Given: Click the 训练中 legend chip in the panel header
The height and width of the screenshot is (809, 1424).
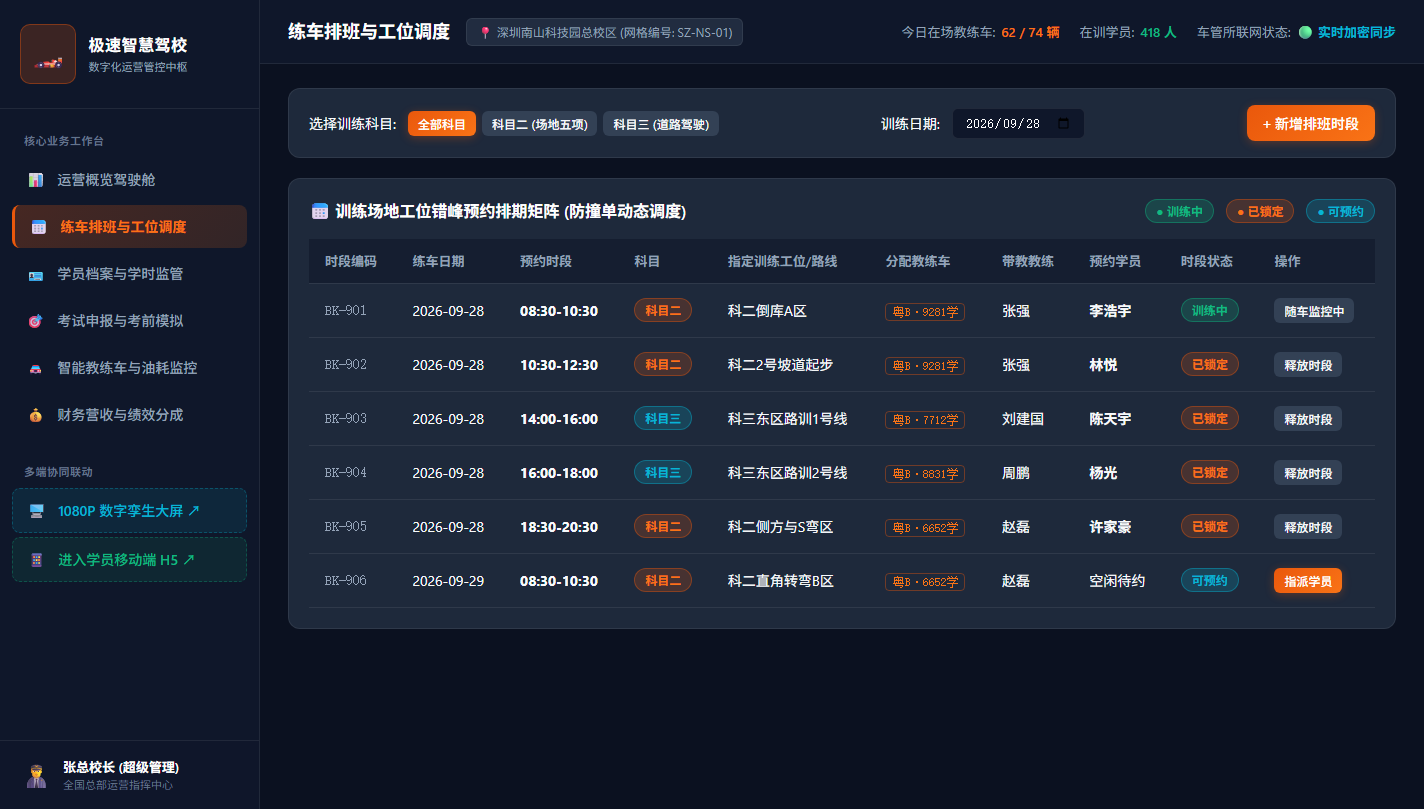Looking at the screenshot, I should pos(1179,211).
